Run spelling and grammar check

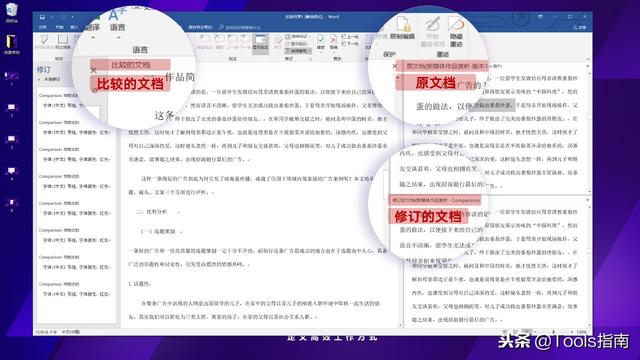[x=44, y=41]
